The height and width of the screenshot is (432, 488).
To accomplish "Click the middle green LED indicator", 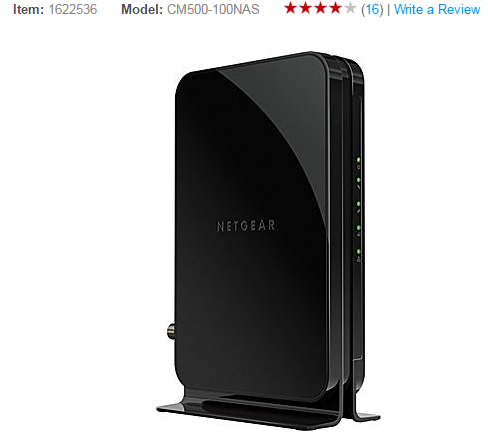I will click(x=358, y=203).
